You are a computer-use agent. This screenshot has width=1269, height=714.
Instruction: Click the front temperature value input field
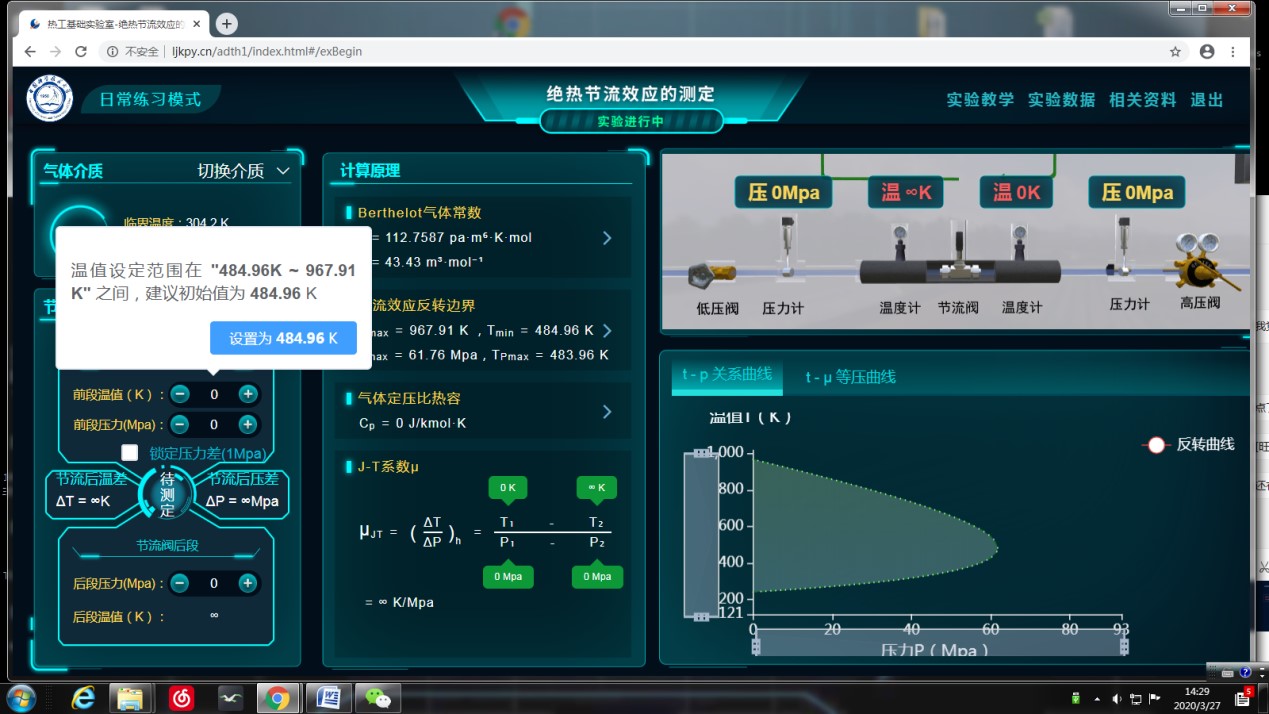214,395
